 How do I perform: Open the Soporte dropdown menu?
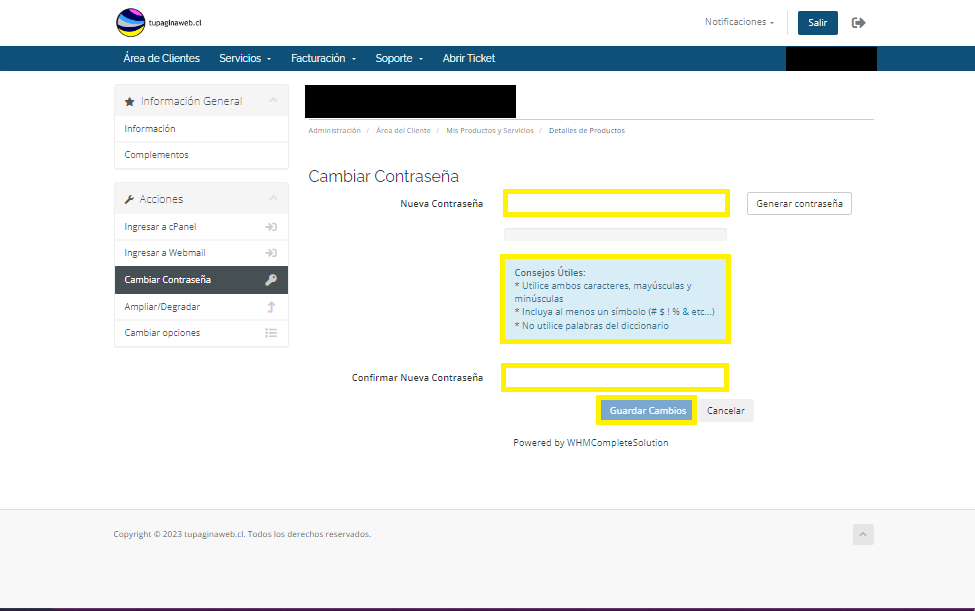(399, 59)
